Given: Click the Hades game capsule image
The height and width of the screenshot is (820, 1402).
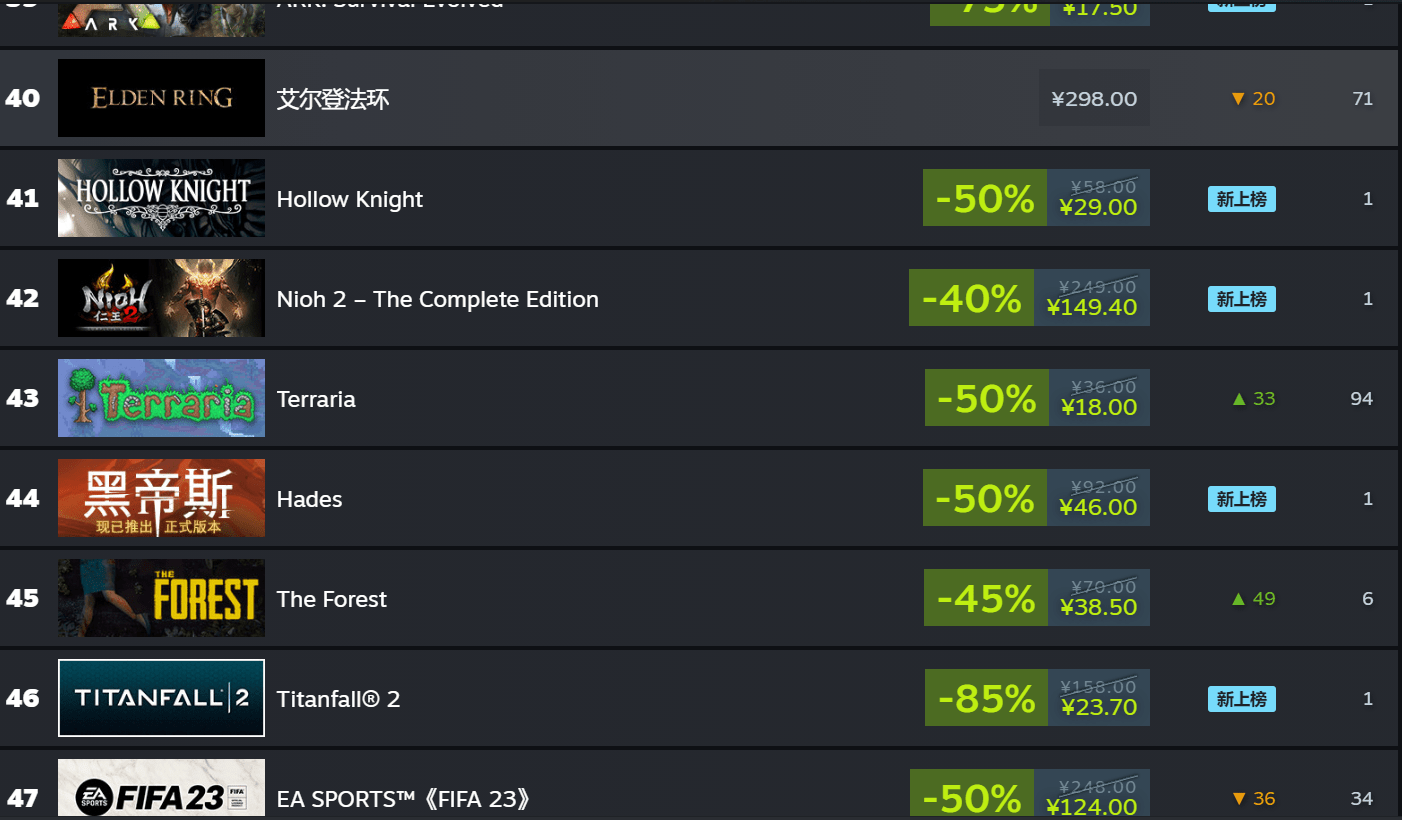Looking at the screenshot, I should click(x=161, y=498).
